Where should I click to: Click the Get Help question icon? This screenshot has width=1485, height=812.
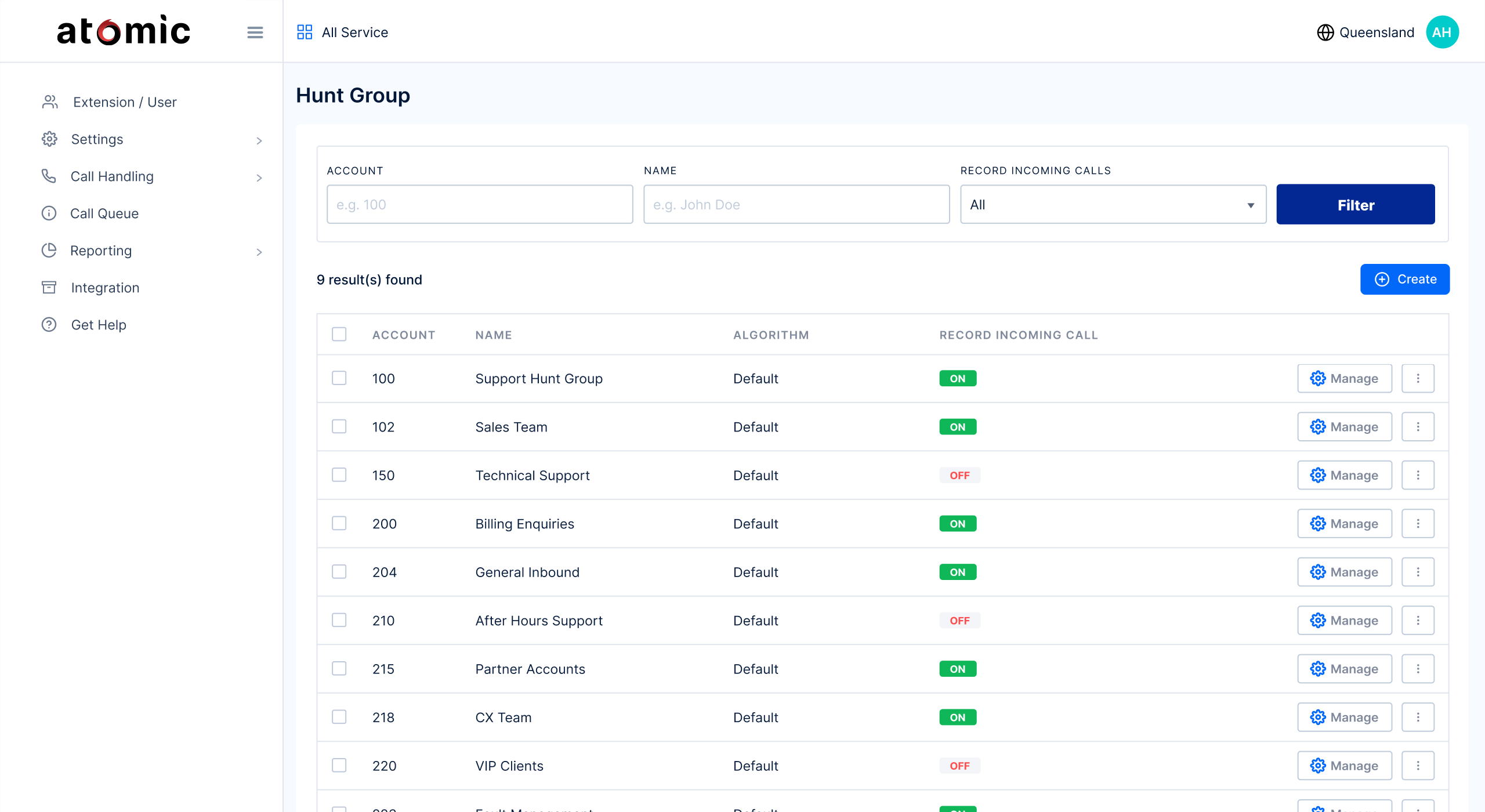point(49,325)
